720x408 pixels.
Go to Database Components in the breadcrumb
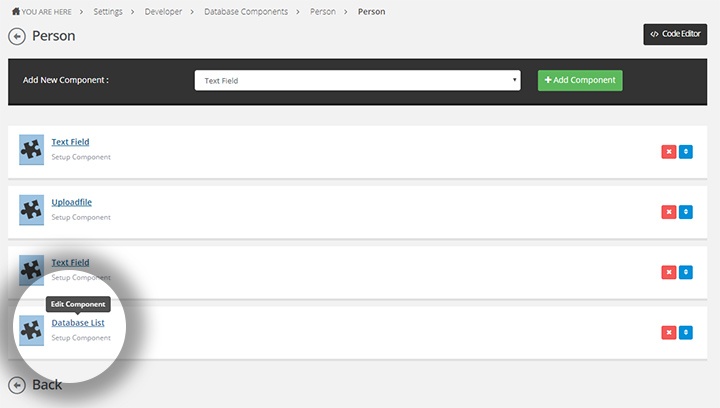pos(246,11)
